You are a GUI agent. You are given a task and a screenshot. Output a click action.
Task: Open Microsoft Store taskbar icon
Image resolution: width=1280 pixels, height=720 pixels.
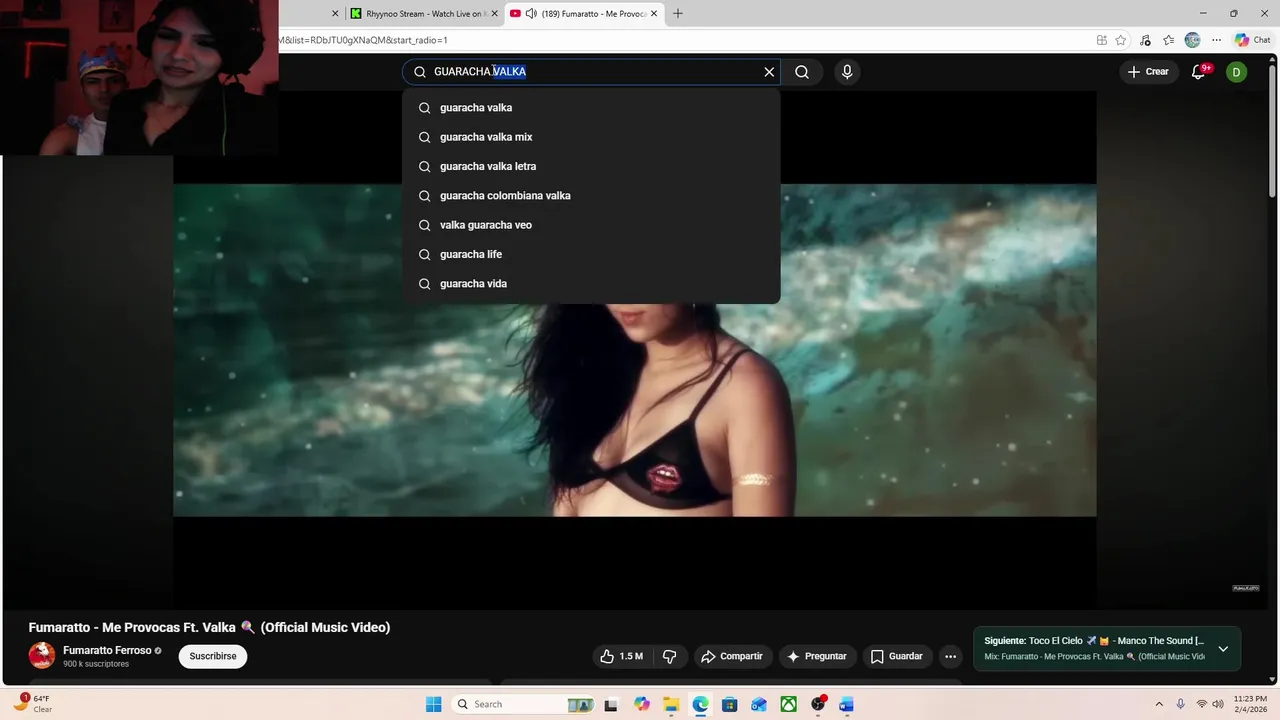[730, 704]
